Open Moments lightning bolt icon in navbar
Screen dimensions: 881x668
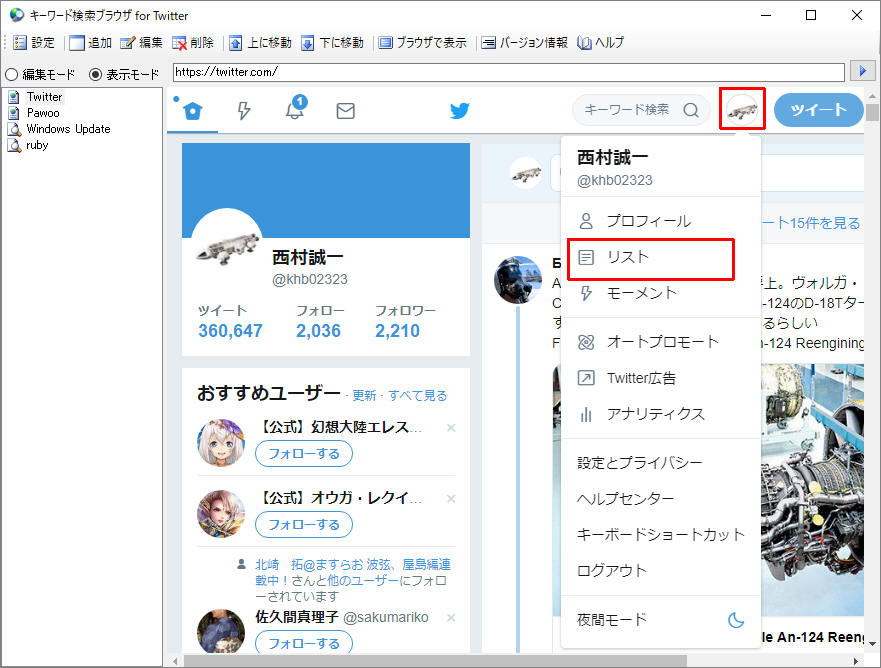pyautogui.click(x=243, y=111)
